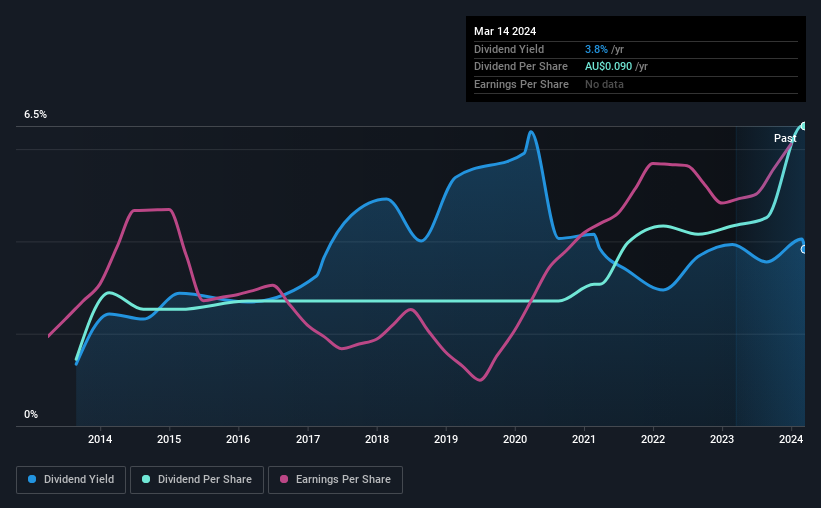Image resolution: width=821 pixels, height=508 pixels.
Task: Click the Mar 14 2024 tooltip date
Action: (x=505, y=31)
